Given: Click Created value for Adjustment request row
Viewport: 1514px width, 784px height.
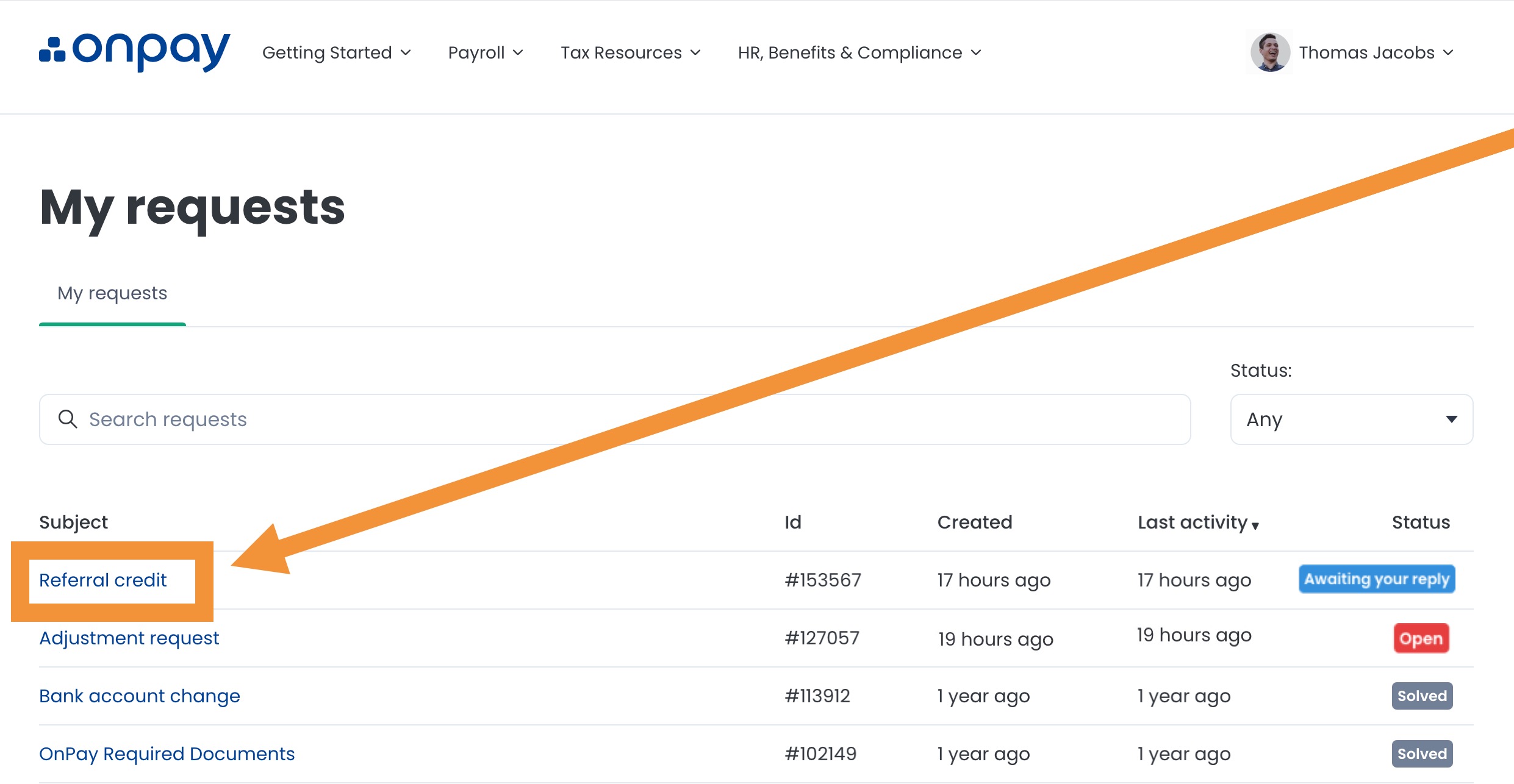Looking at the screenshot, I should pos(996,640).
